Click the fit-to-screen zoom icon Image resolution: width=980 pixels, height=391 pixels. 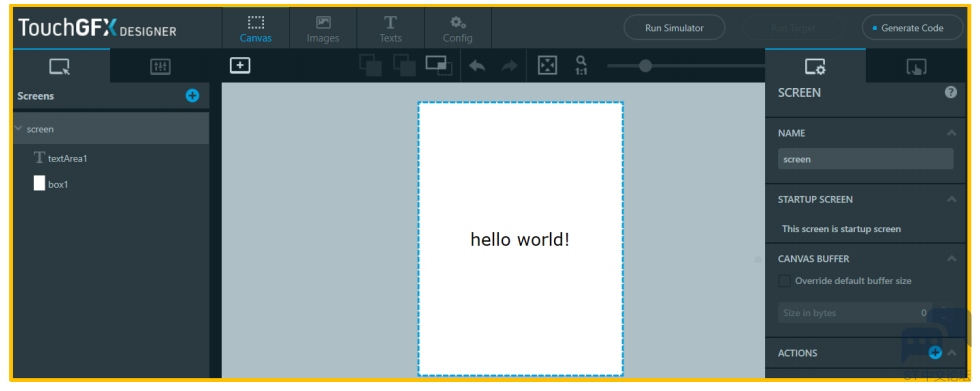(x=548, y=66)
